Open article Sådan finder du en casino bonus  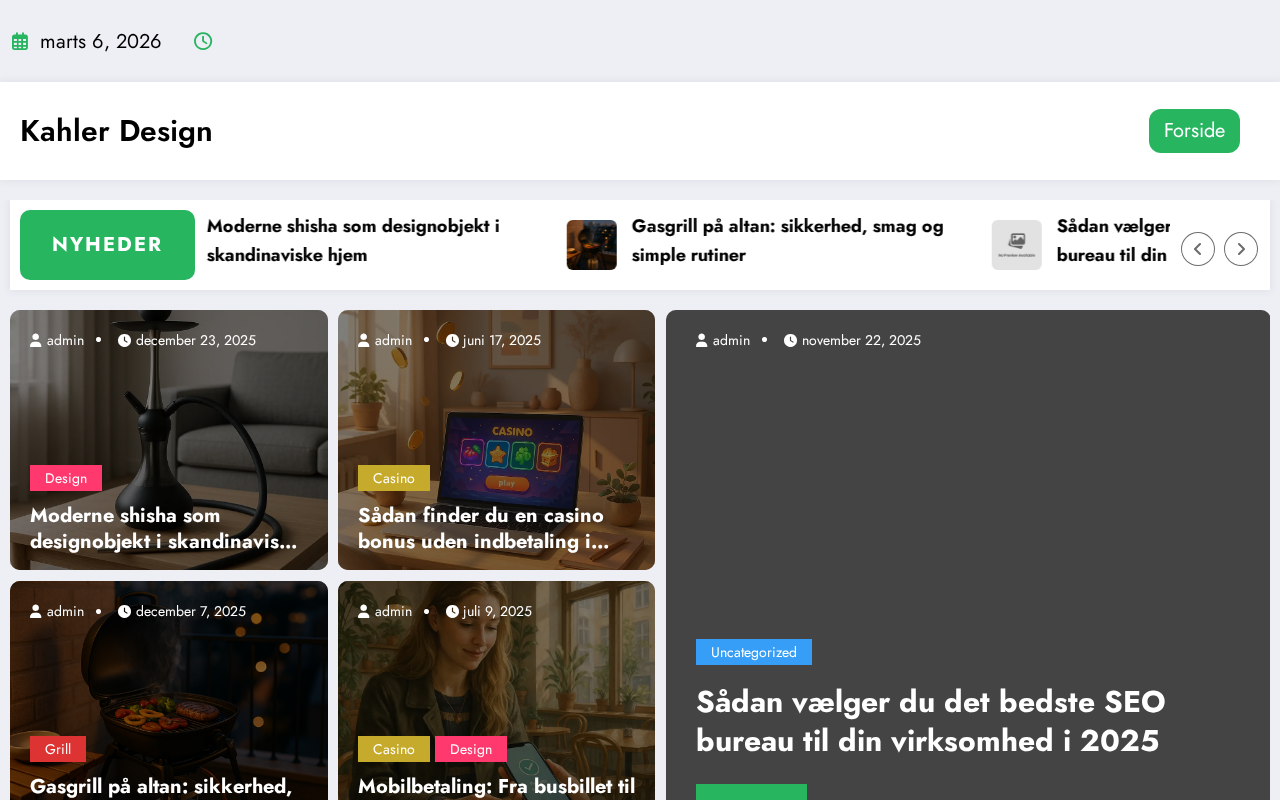click(484, 528)
